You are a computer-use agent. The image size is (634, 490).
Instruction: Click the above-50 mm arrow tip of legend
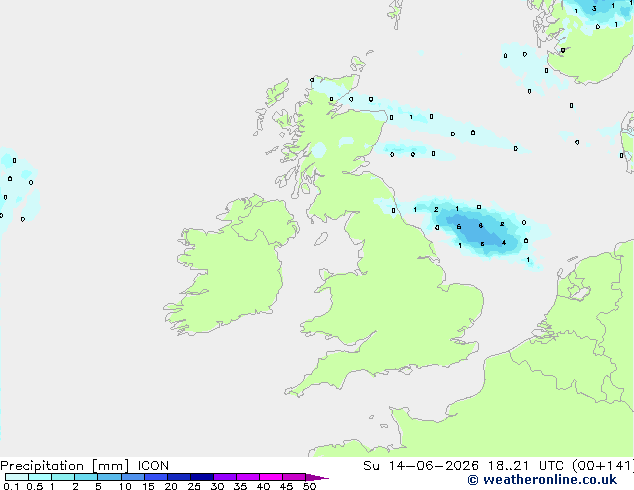tap(317, 478)
